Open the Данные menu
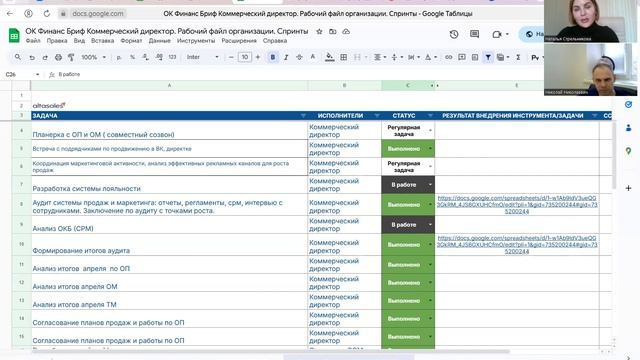640x360 pixels. click(160, 41)
